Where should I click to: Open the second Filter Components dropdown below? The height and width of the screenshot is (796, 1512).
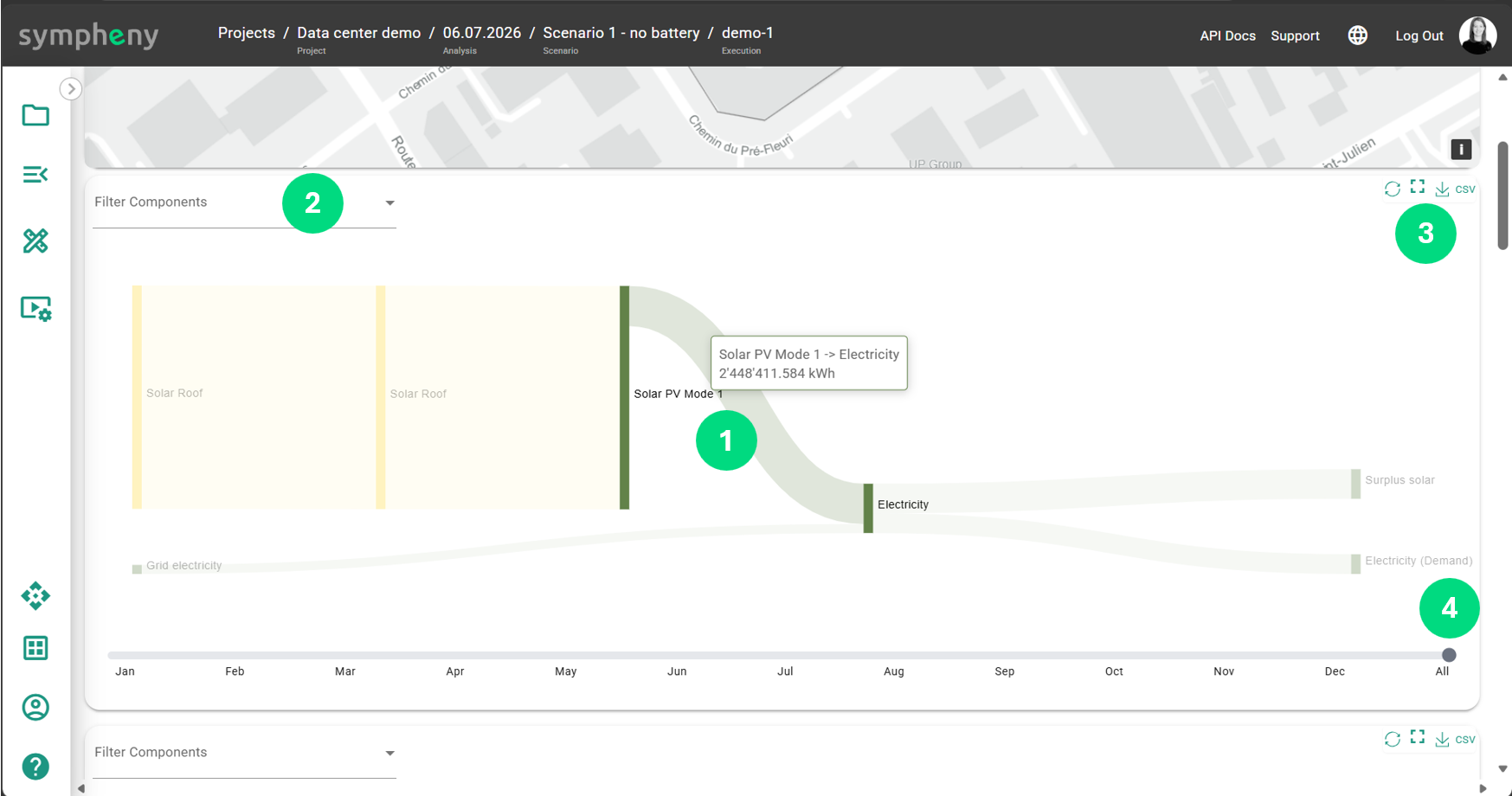[244, 753]
